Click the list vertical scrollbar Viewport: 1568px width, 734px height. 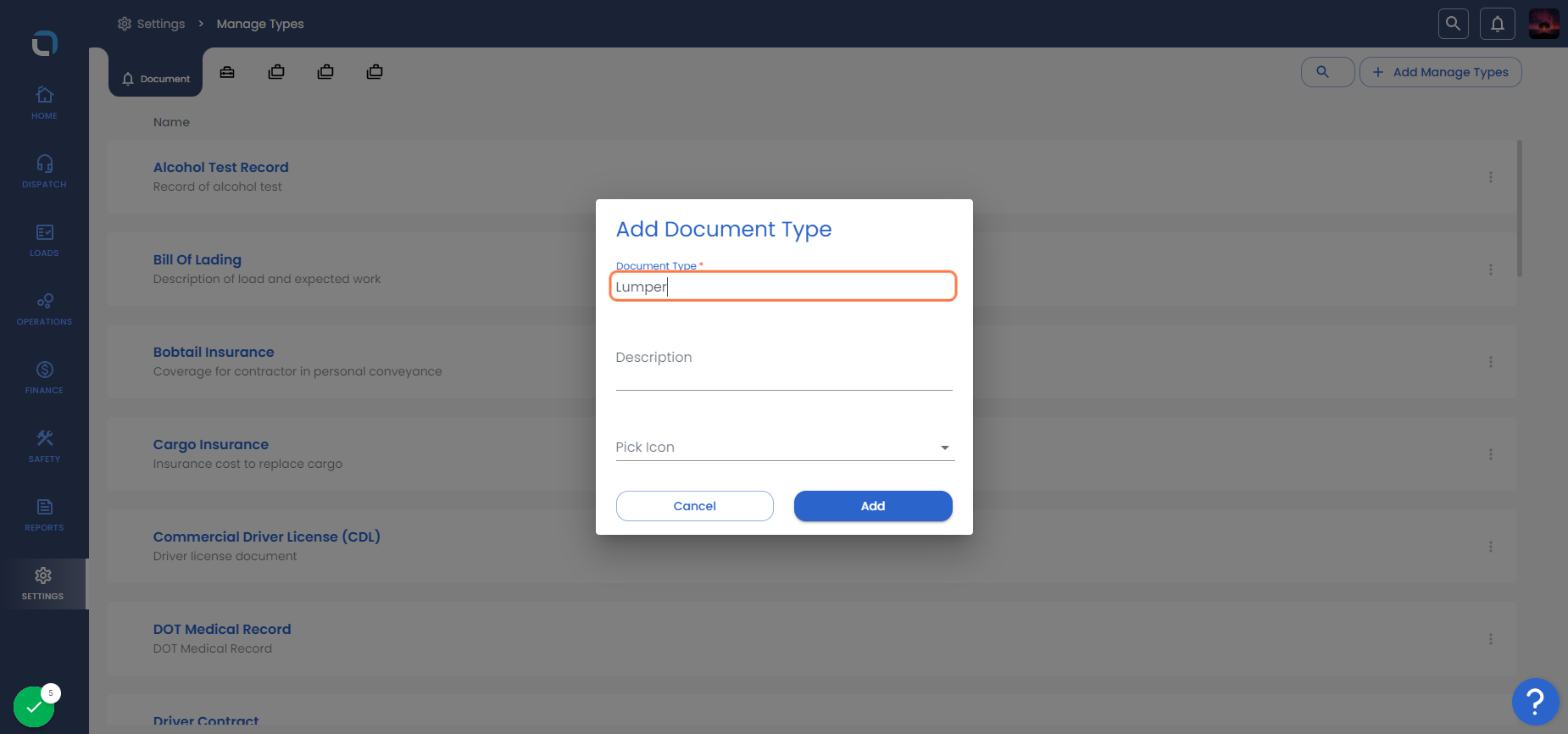tap(1520, 209)
